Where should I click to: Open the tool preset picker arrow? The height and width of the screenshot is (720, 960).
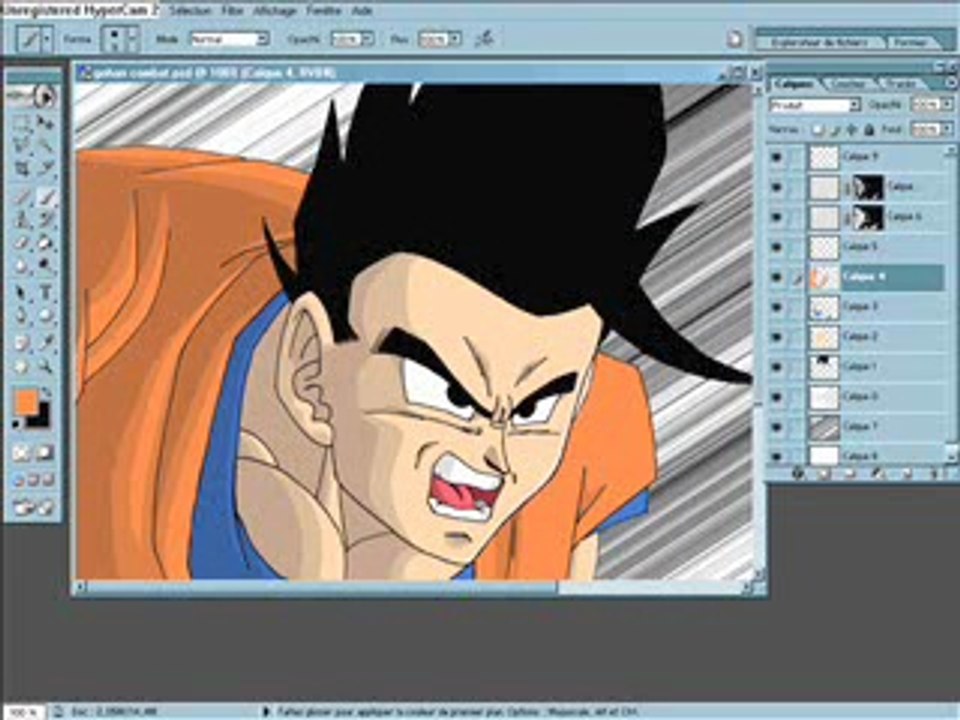(47, 39)
